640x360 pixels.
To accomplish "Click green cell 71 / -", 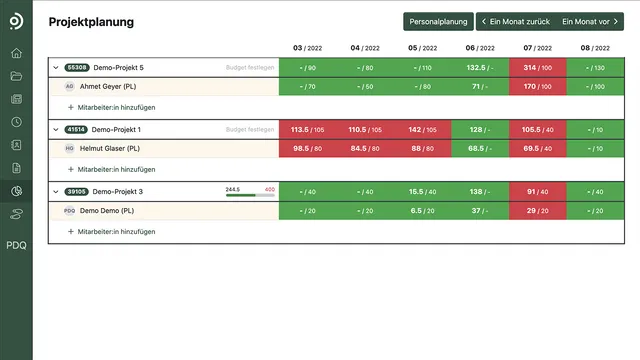I will (480, 87).
